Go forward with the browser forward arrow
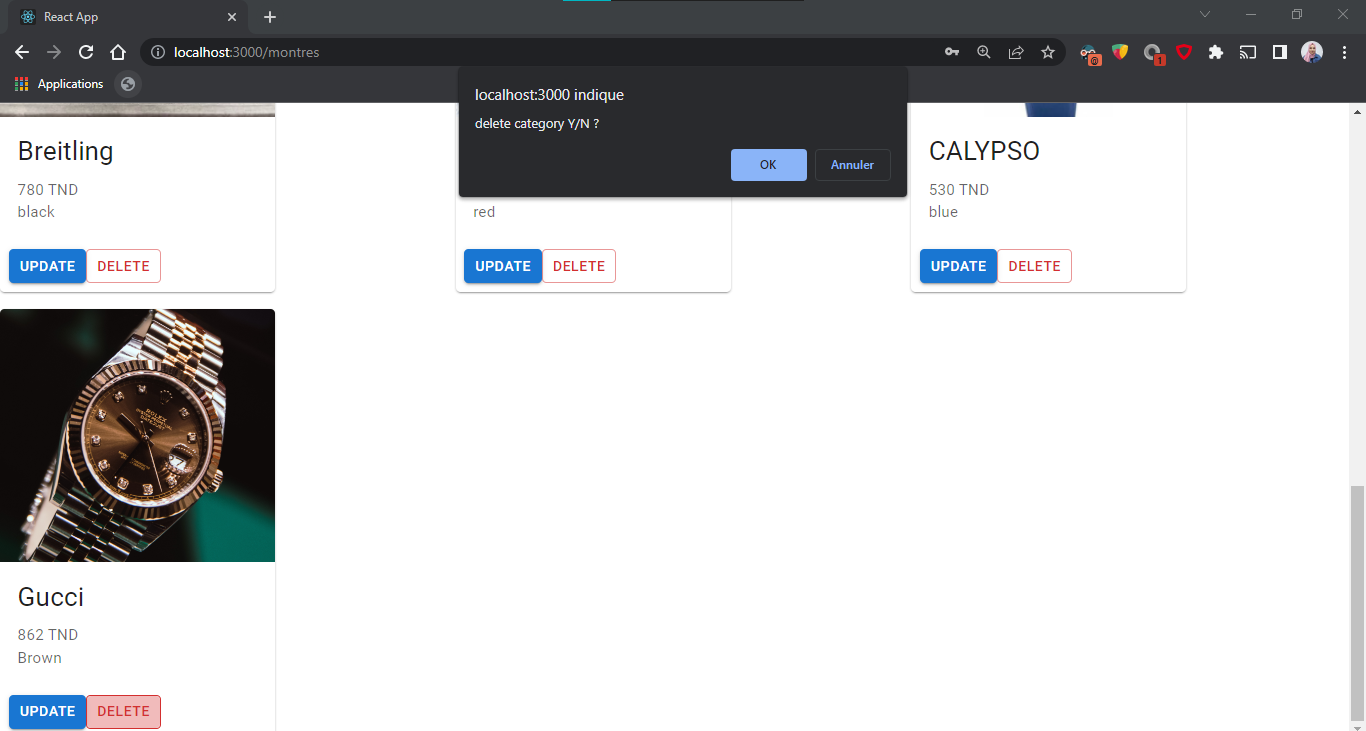This screenshot has width=1366, height=731. click(54, 52)
